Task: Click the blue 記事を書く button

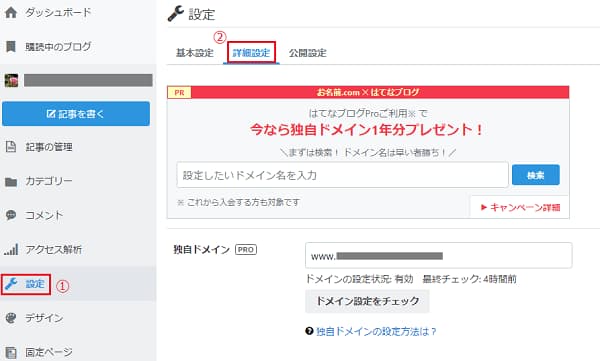Action: [76, 114]
